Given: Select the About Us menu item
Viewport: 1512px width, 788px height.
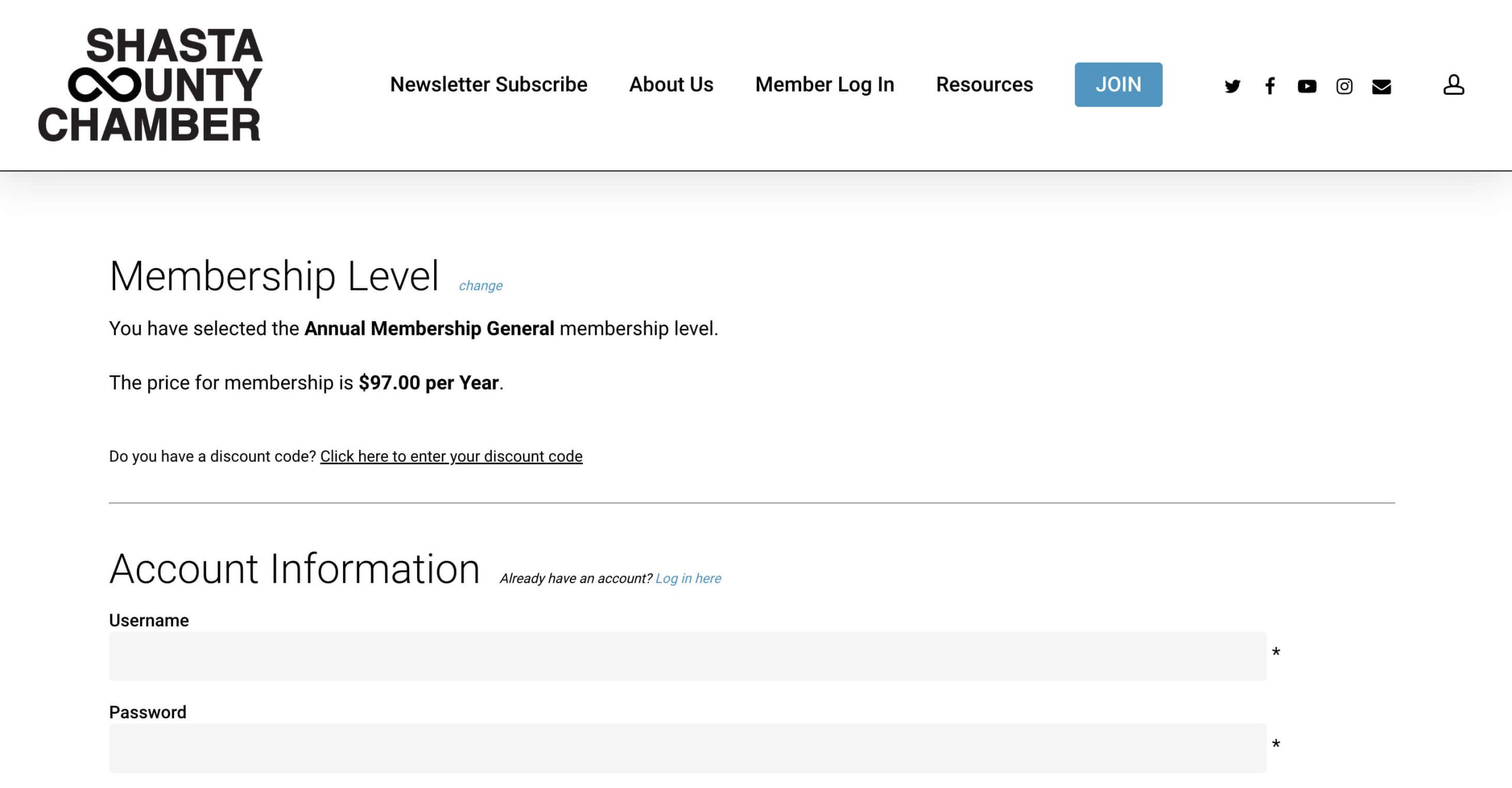Looking at the screenshot, I should [x=671, y=84].
